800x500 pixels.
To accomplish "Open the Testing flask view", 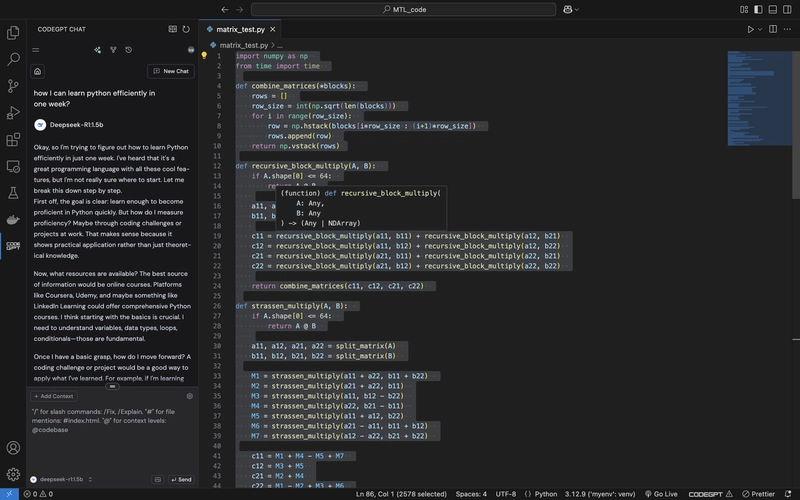I will tap(13, 193).
